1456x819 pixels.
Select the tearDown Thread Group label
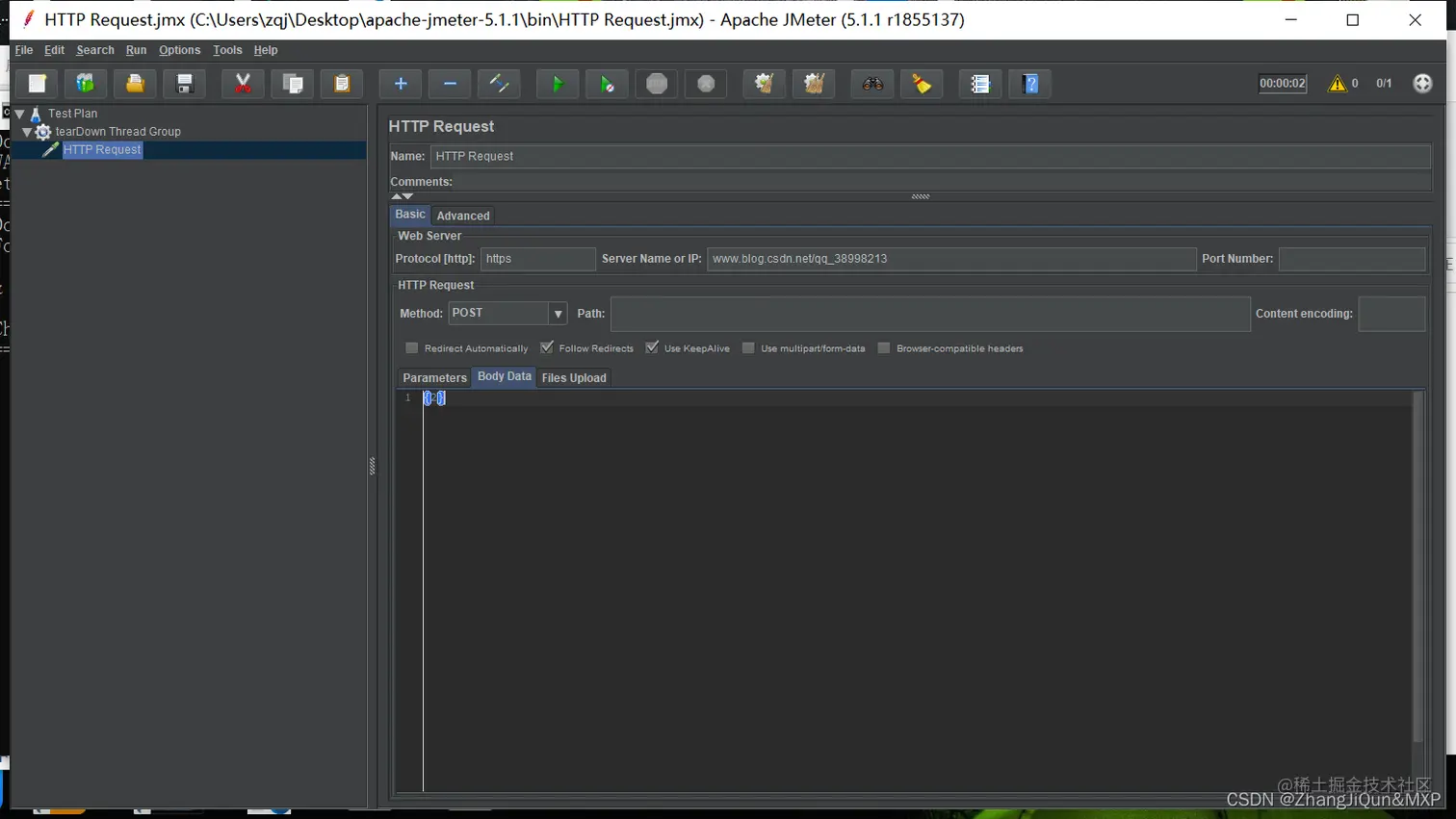coord(117,132)
